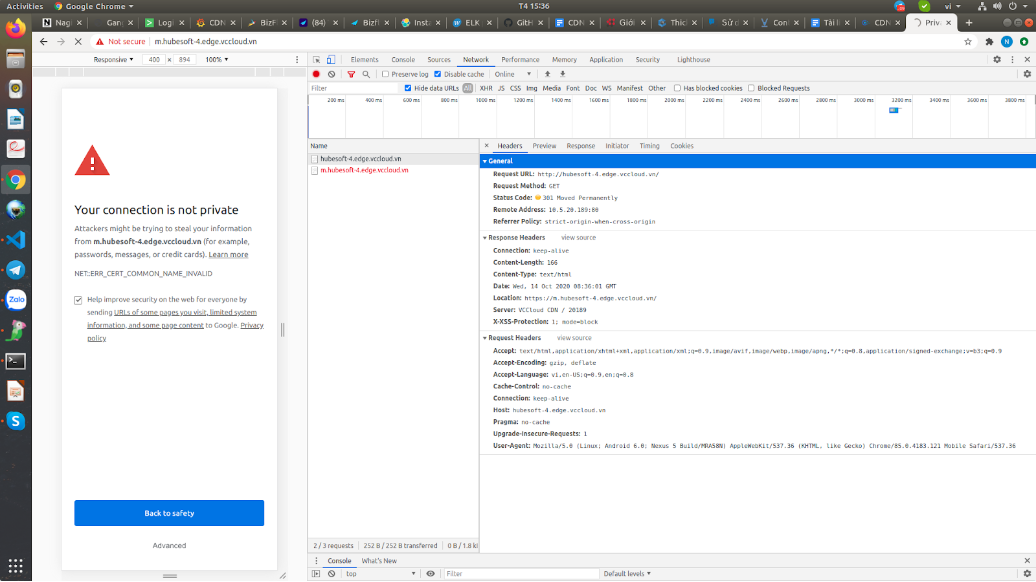This screenshot has height=582, width=1036.
Task: Open console settings gear
Action: click(1027, 573)
